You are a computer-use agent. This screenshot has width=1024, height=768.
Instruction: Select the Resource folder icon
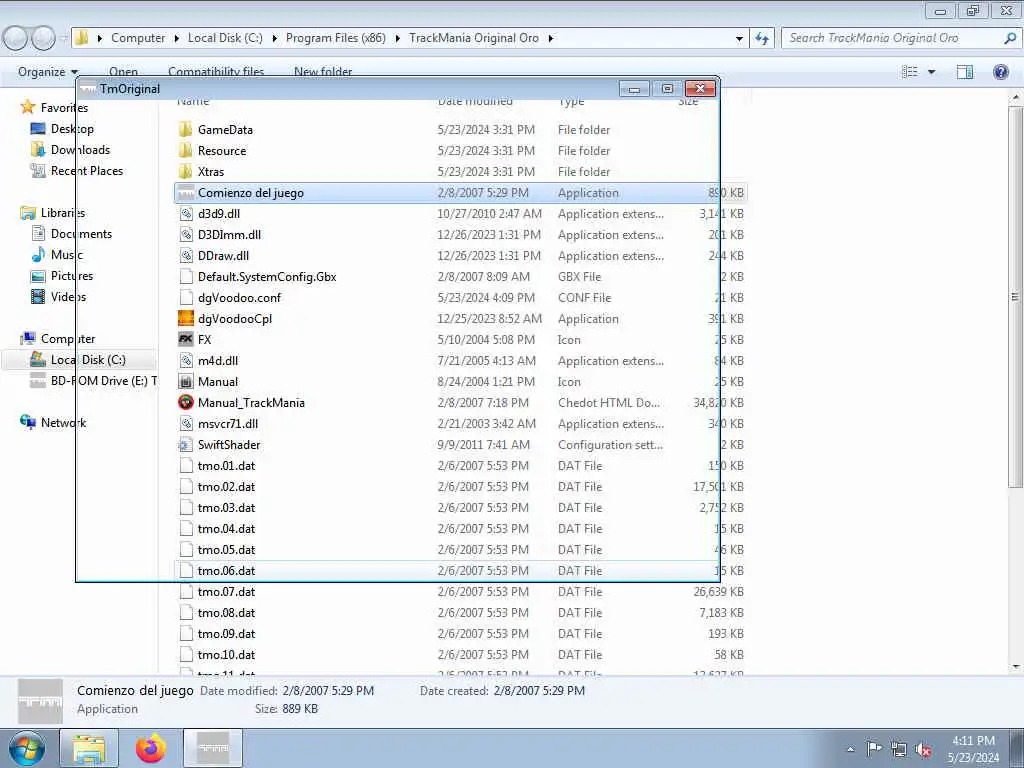(186, 150)
